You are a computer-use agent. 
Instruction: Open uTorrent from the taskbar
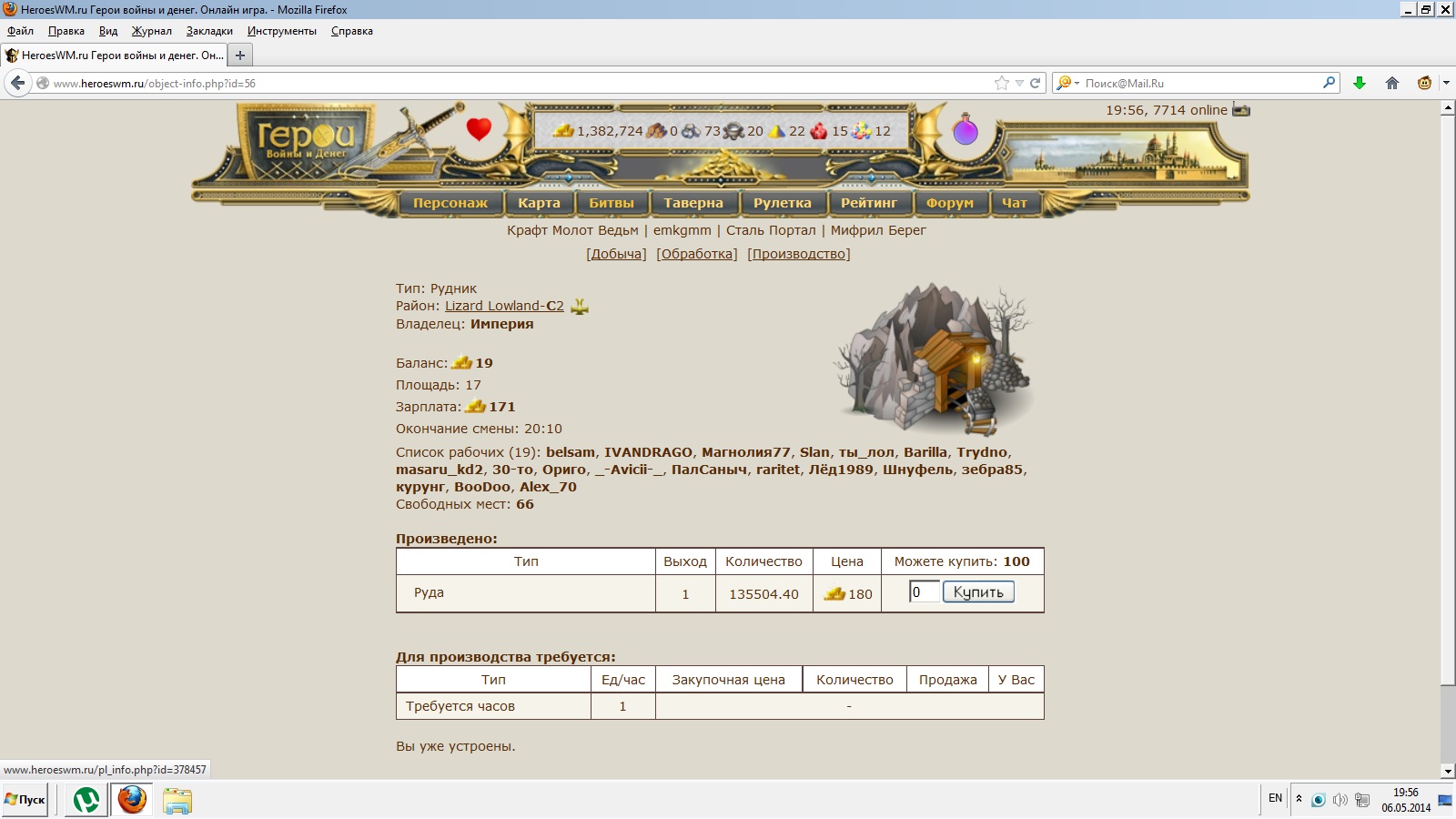tap(86, 800)
